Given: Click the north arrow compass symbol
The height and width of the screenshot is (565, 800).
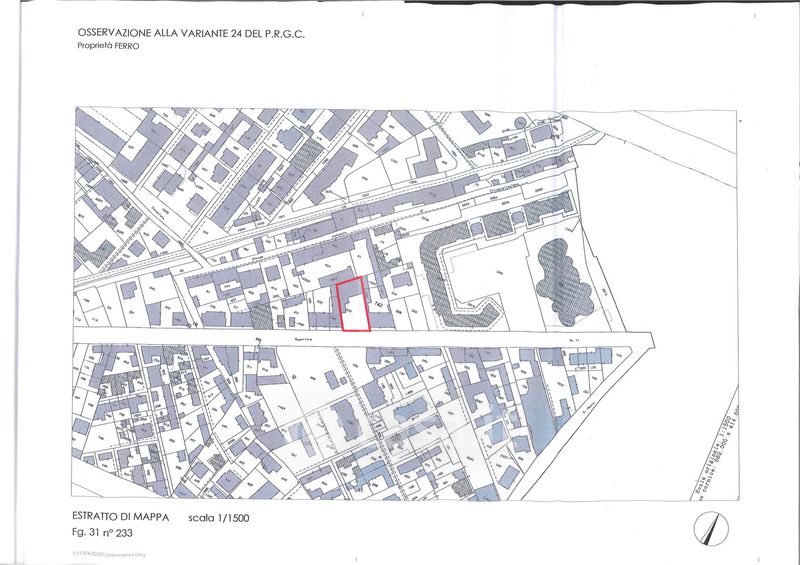Looking at the screenshot, I should point(708,528).
